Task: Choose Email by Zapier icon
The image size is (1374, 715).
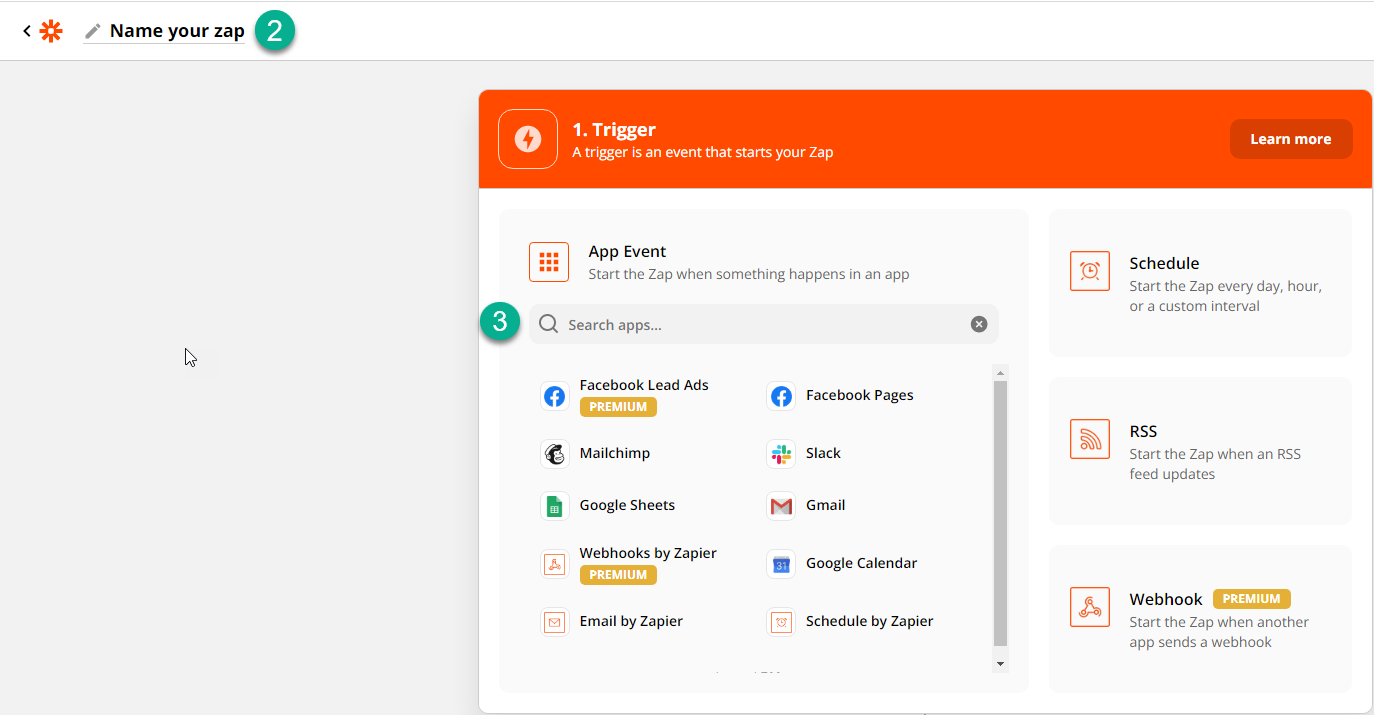Action: (555, 622)
